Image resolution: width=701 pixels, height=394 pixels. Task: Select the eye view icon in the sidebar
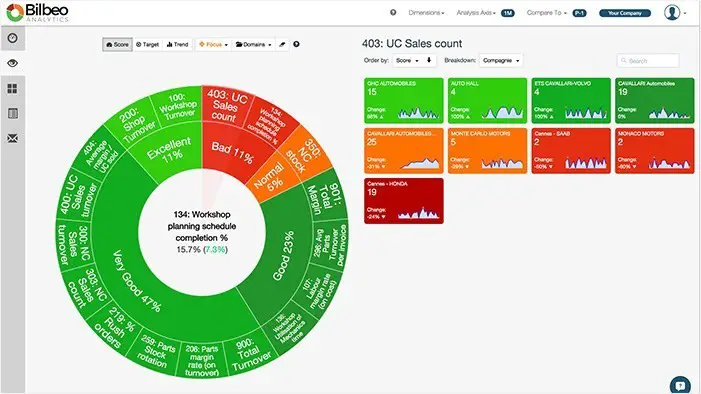point(13,63)
